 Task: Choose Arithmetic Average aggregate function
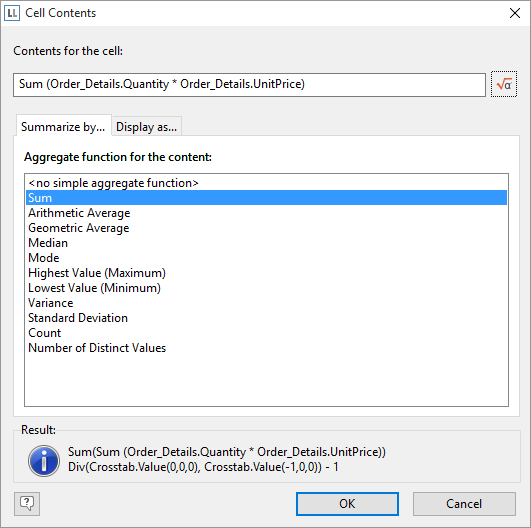pyautogui.click(x=267, y=213)
